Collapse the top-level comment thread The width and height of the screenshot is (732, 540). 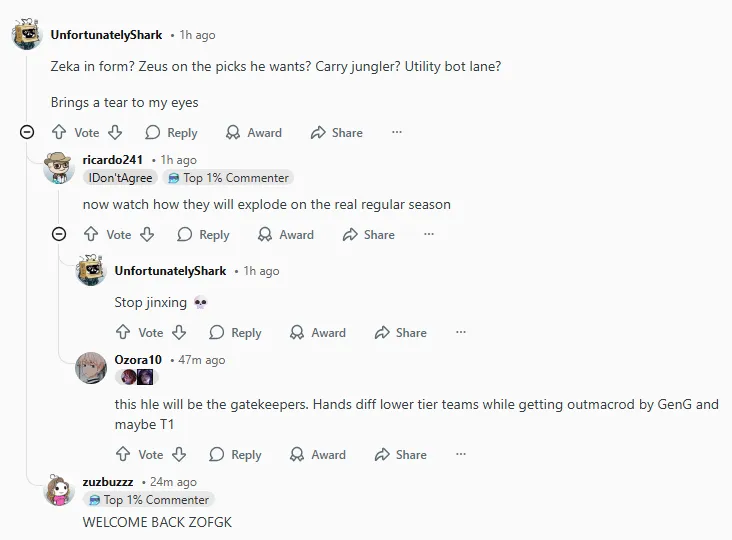click(27, 132)
